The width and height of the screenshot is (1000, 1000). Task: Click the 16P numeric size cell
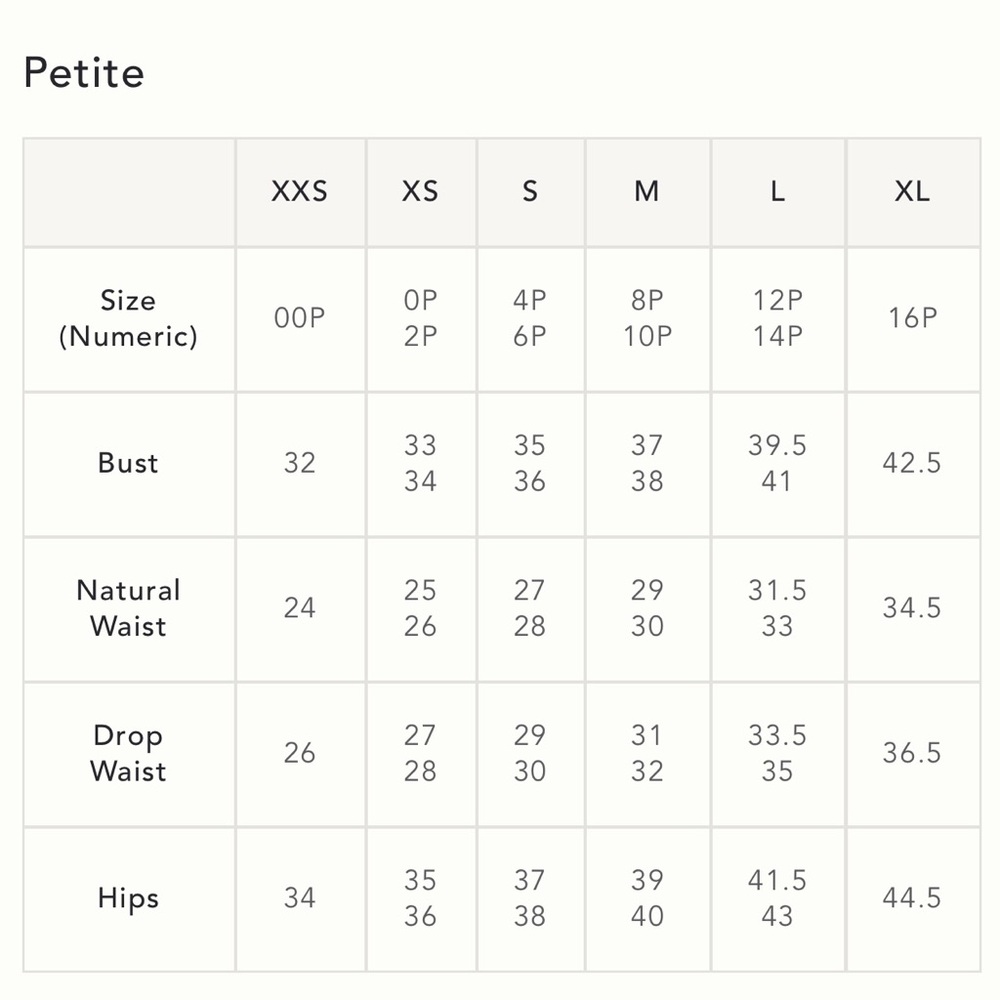click(x=913, y=318)
